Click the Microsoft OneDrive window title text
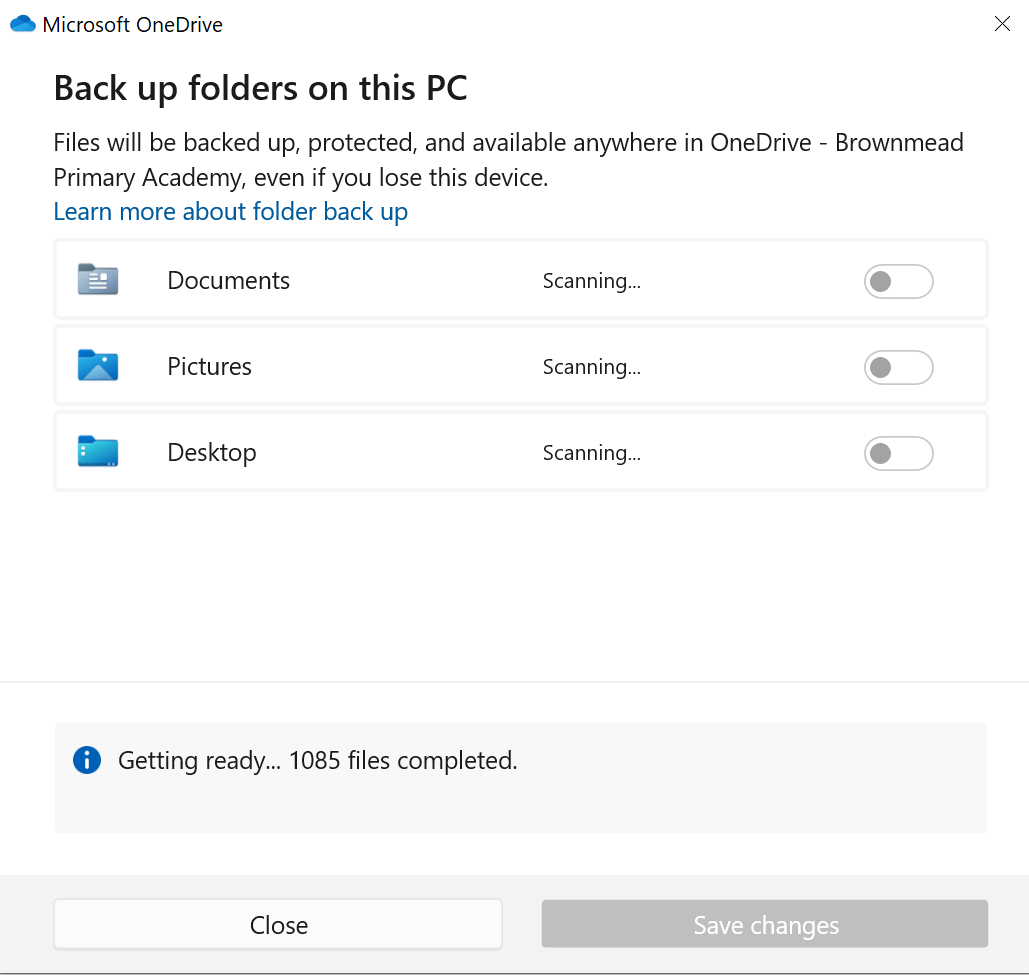The width and height of the screenshot is (1029, 975). pyautogui.click(x=133, y=25)
